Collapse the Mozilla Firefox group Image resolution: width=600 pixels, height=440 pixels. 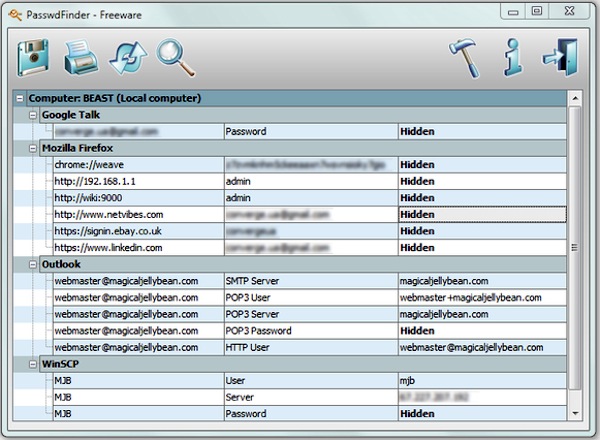click(33, 148)
